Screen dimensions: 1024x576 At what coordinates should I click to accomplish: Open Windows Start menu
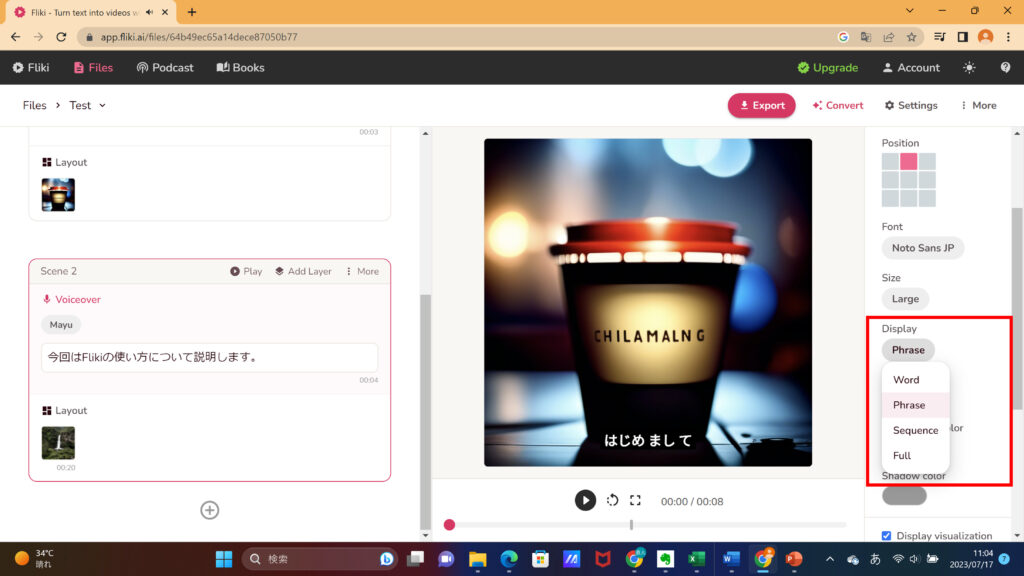pyautogui.click(x=224, y=559)
